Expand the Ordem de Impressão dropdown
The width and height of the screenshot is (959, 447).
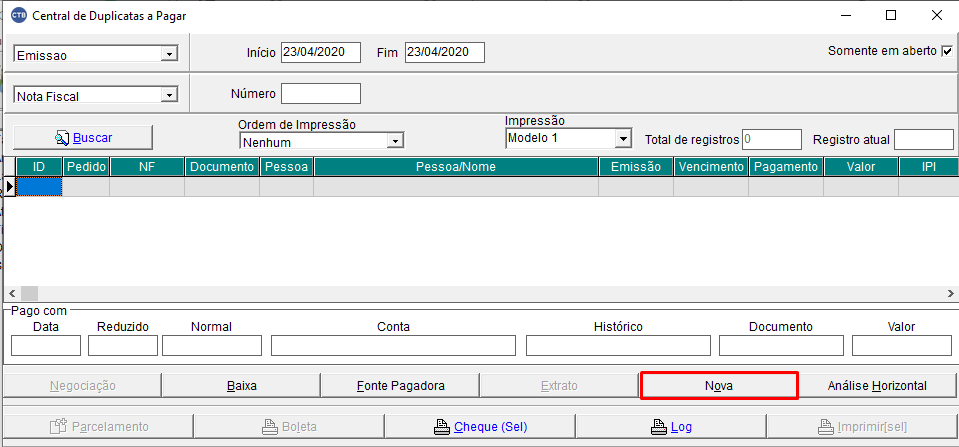(x=395, y=142)
